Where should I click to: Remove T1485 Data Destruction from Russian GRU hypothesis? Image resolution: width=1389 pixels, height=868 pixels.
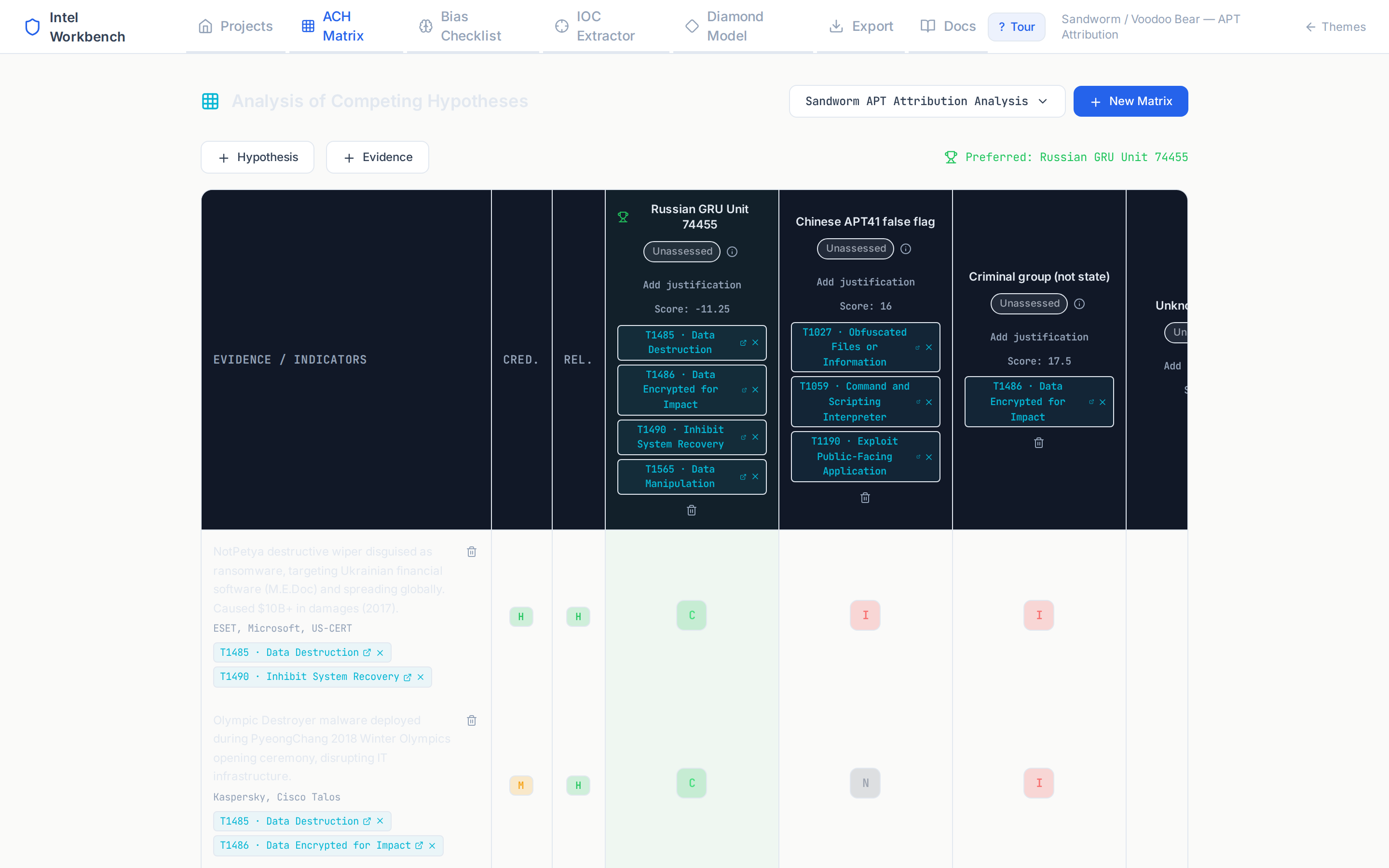click(755, 343)
